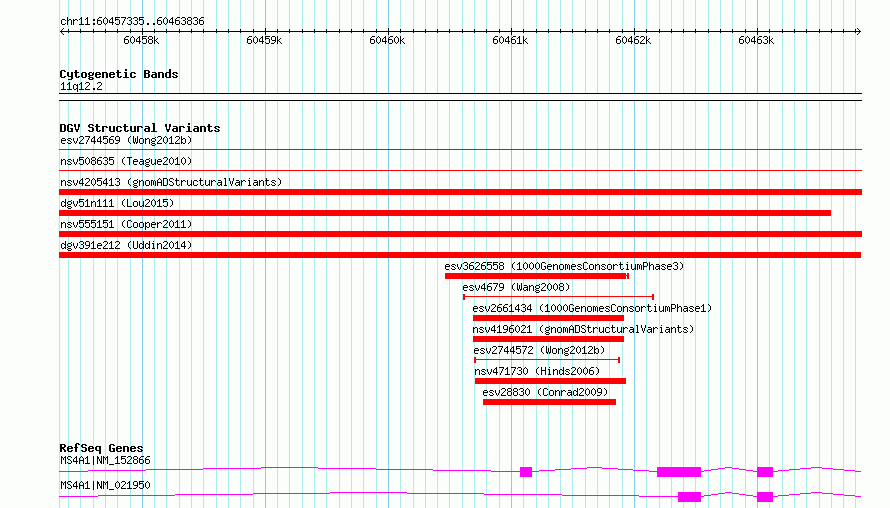Open the DGV Structural Variants track title

[x=140, y=128]
